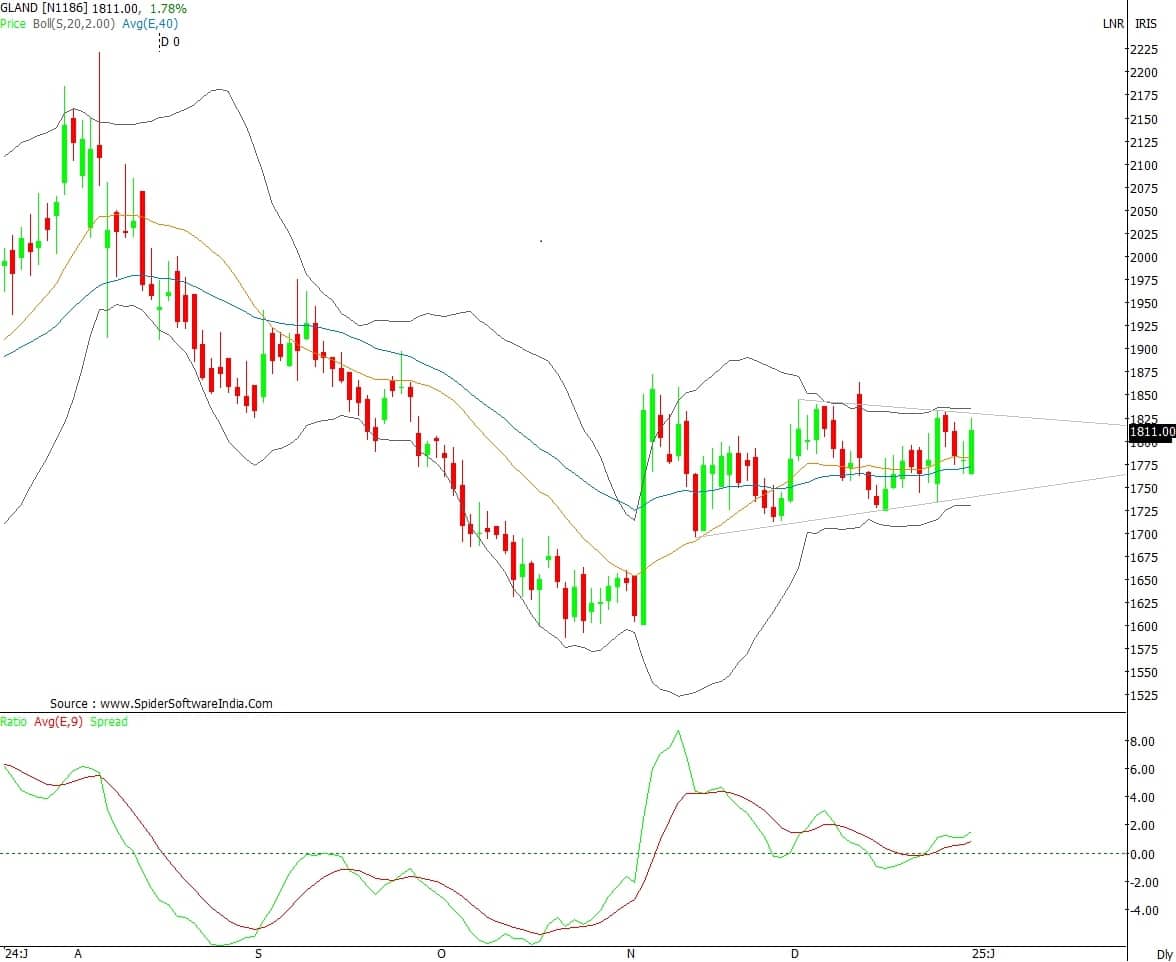Click the black 1811.00 current price tag
Viewport: 1176px width, 962px height.
point(1151,432)
